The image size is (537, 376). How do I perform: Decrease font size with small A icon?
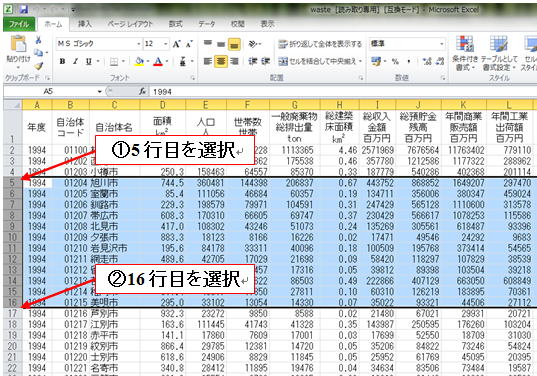click(x=189, y=44)
